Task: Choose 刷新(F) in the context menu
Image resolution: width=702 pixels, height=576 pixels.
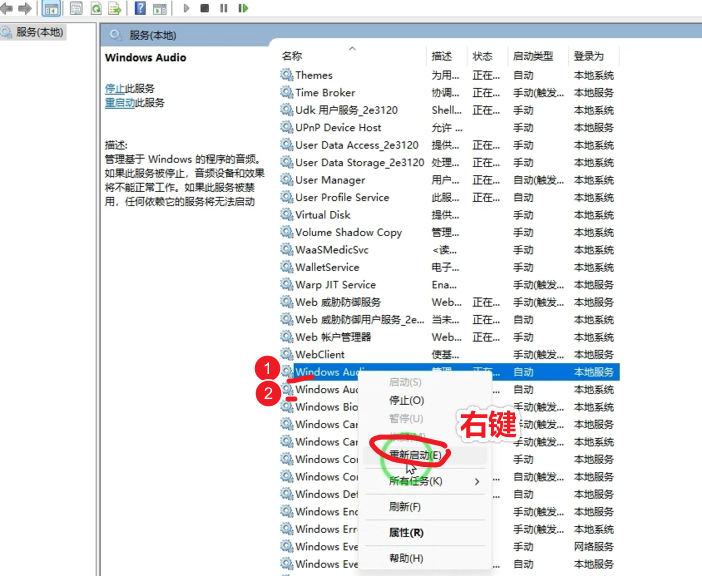Action: tap(405, 507)
